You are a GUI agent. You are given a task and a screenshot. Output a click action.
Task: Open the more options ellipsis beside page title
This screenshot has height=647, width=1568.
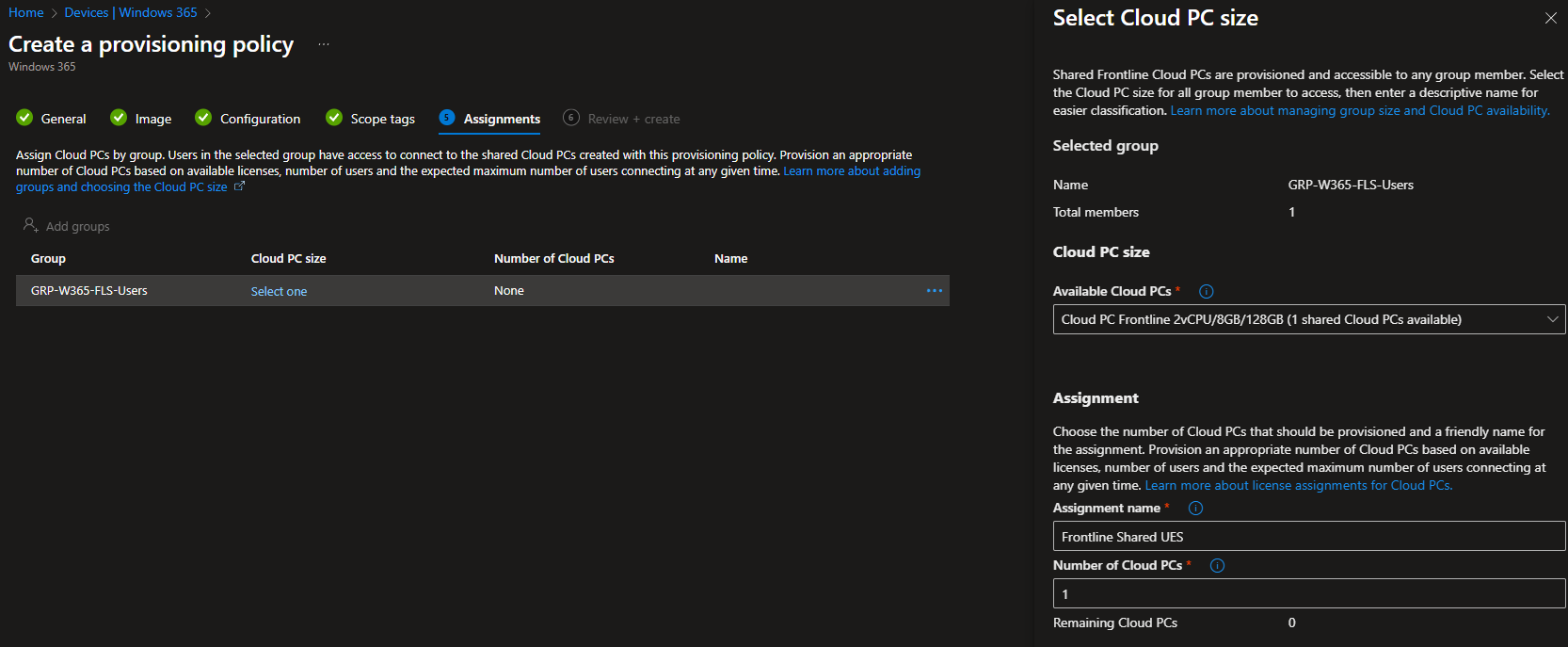pos(324,45)
